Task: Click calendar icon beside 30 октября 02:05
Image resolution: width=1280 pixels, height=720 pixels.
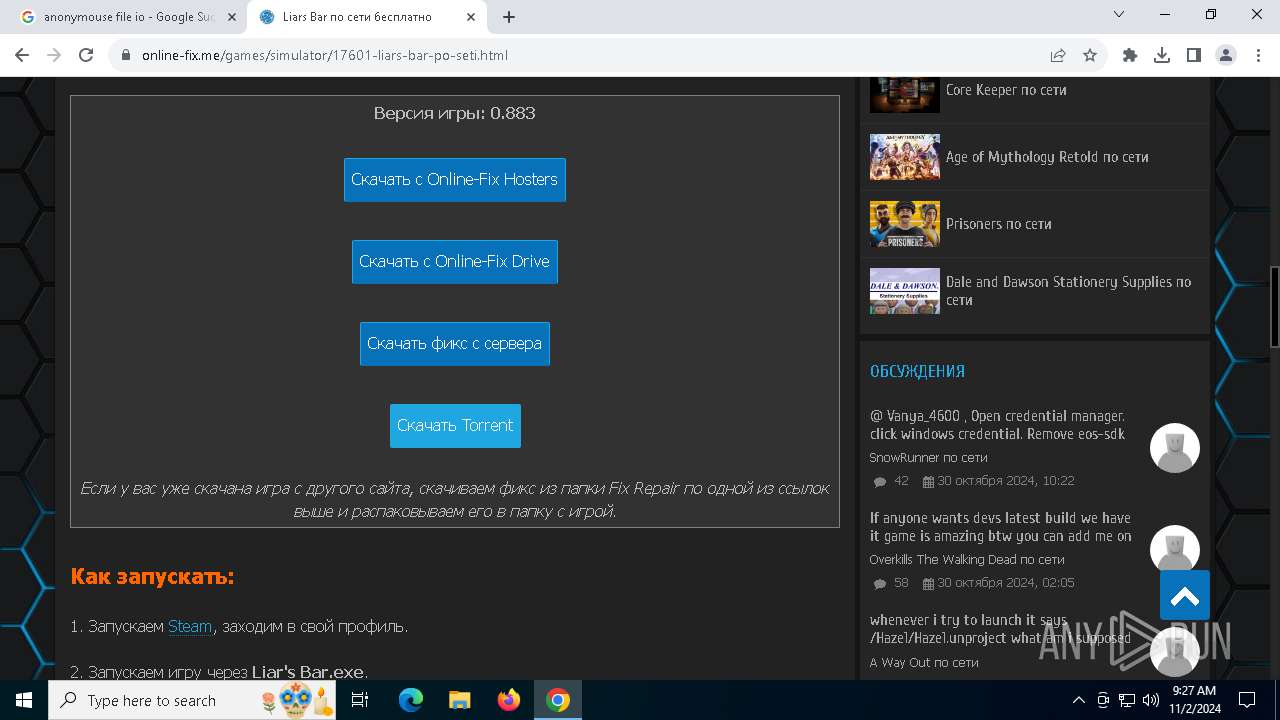Action: [928, 584]
